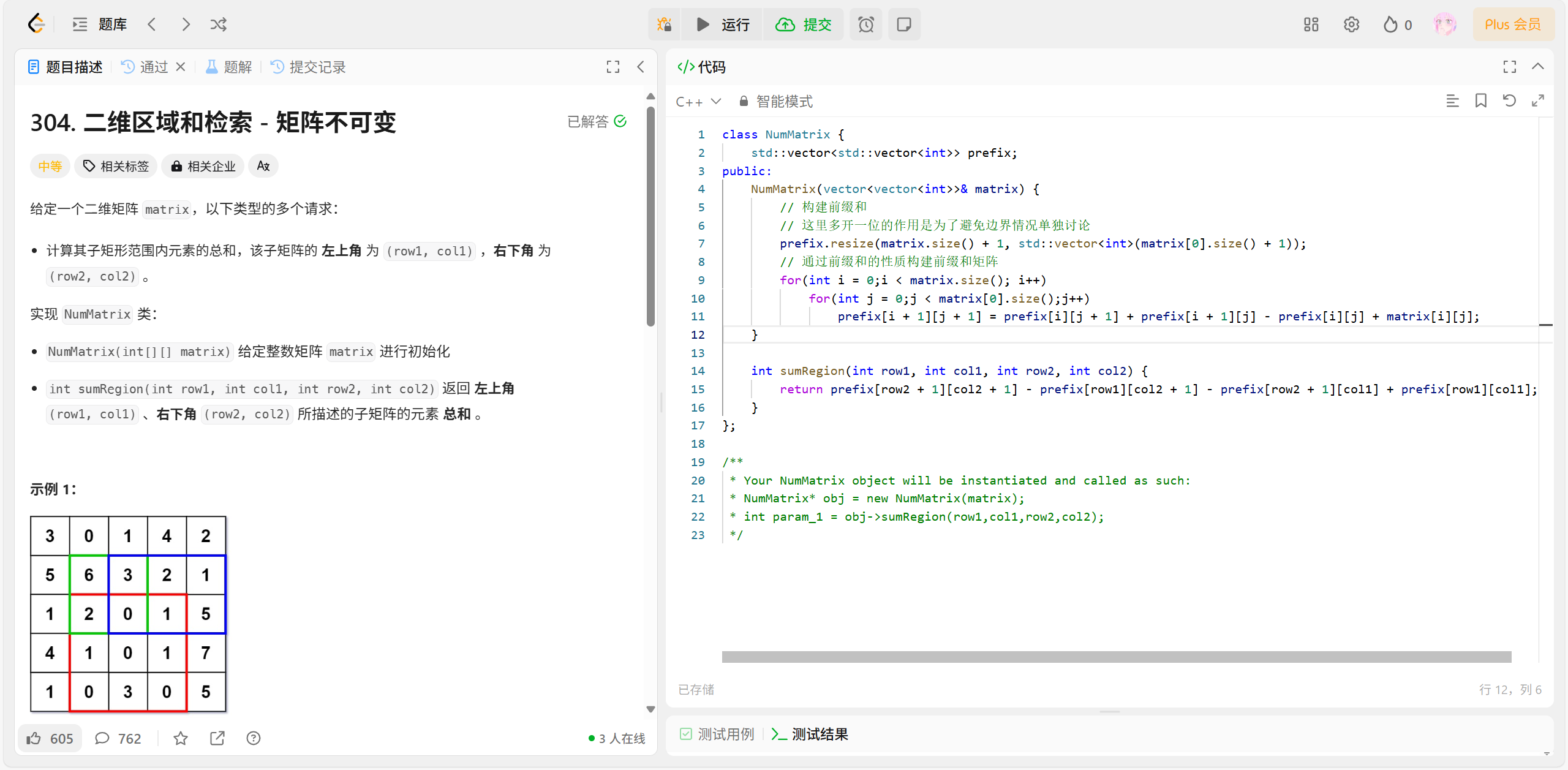
Task: Switch to the 题解 tab
Action: [229, 67]
